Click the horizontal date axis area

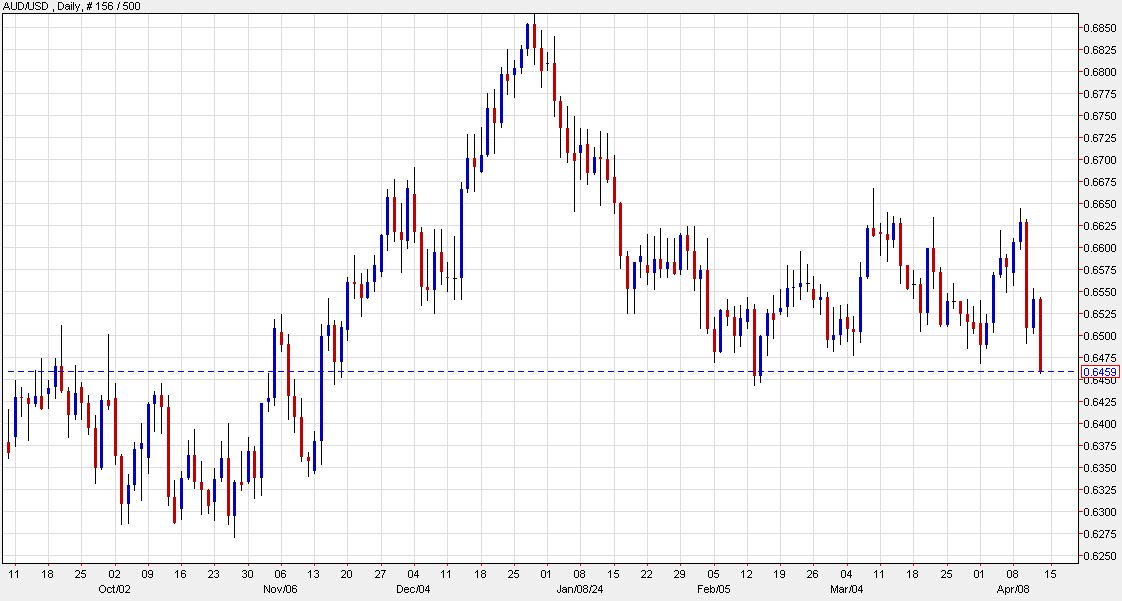coord(560,575)
